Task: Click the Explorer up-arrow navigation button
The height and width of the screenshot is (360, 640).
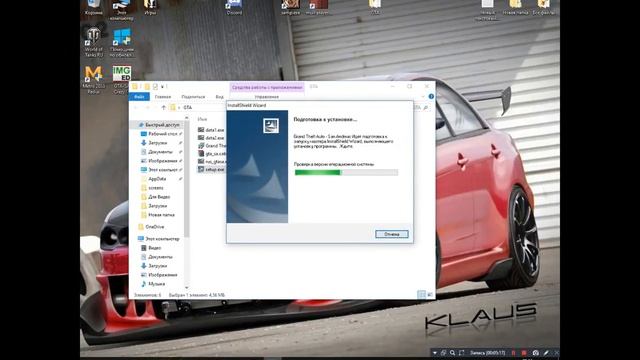Action: (163, 107)
